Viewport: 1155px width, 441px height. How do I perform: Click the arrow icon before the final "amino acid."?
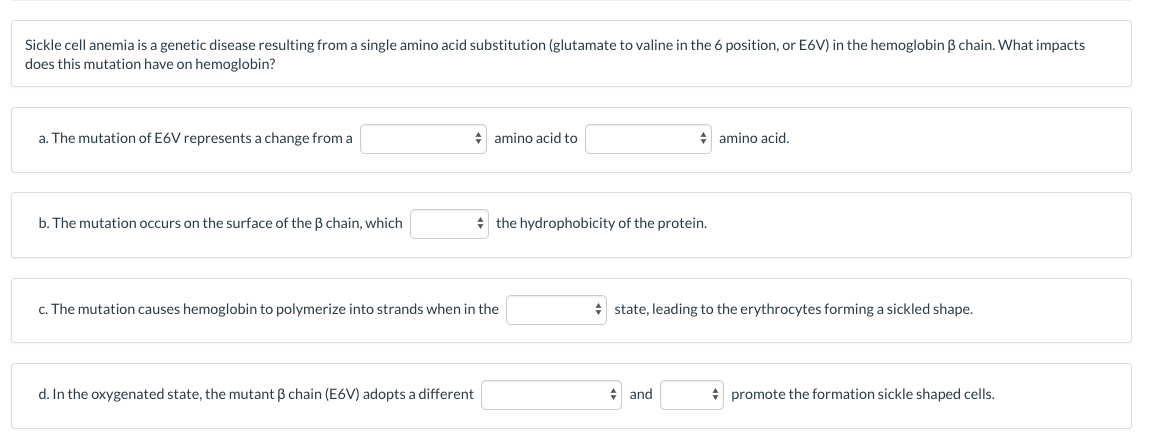[703, 138]
